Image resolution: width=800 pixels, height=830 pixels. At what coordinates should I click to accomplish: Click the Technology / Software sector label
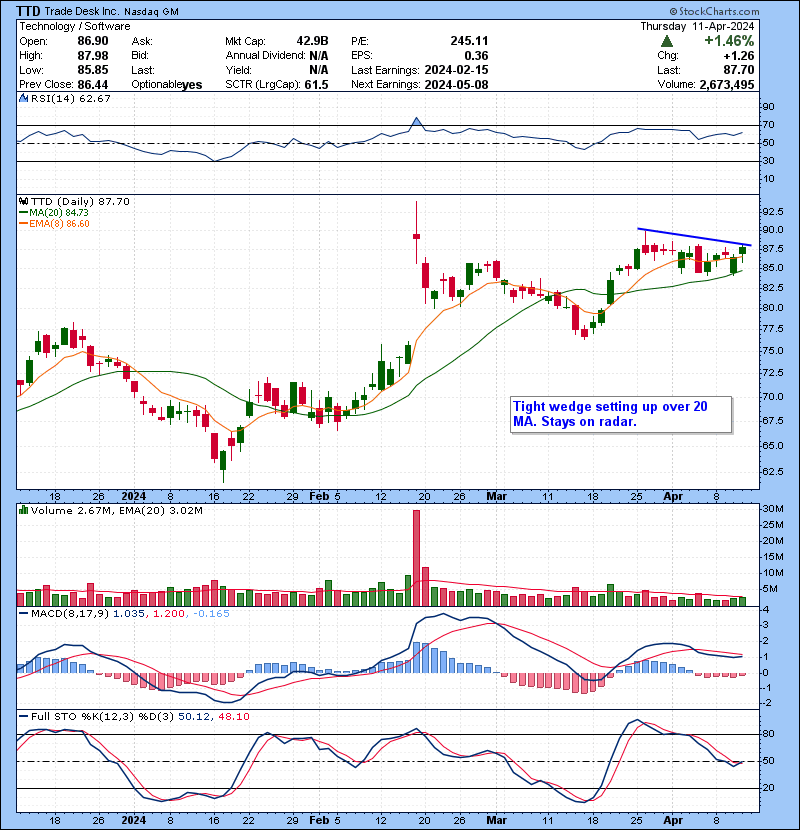coord(75,26)
